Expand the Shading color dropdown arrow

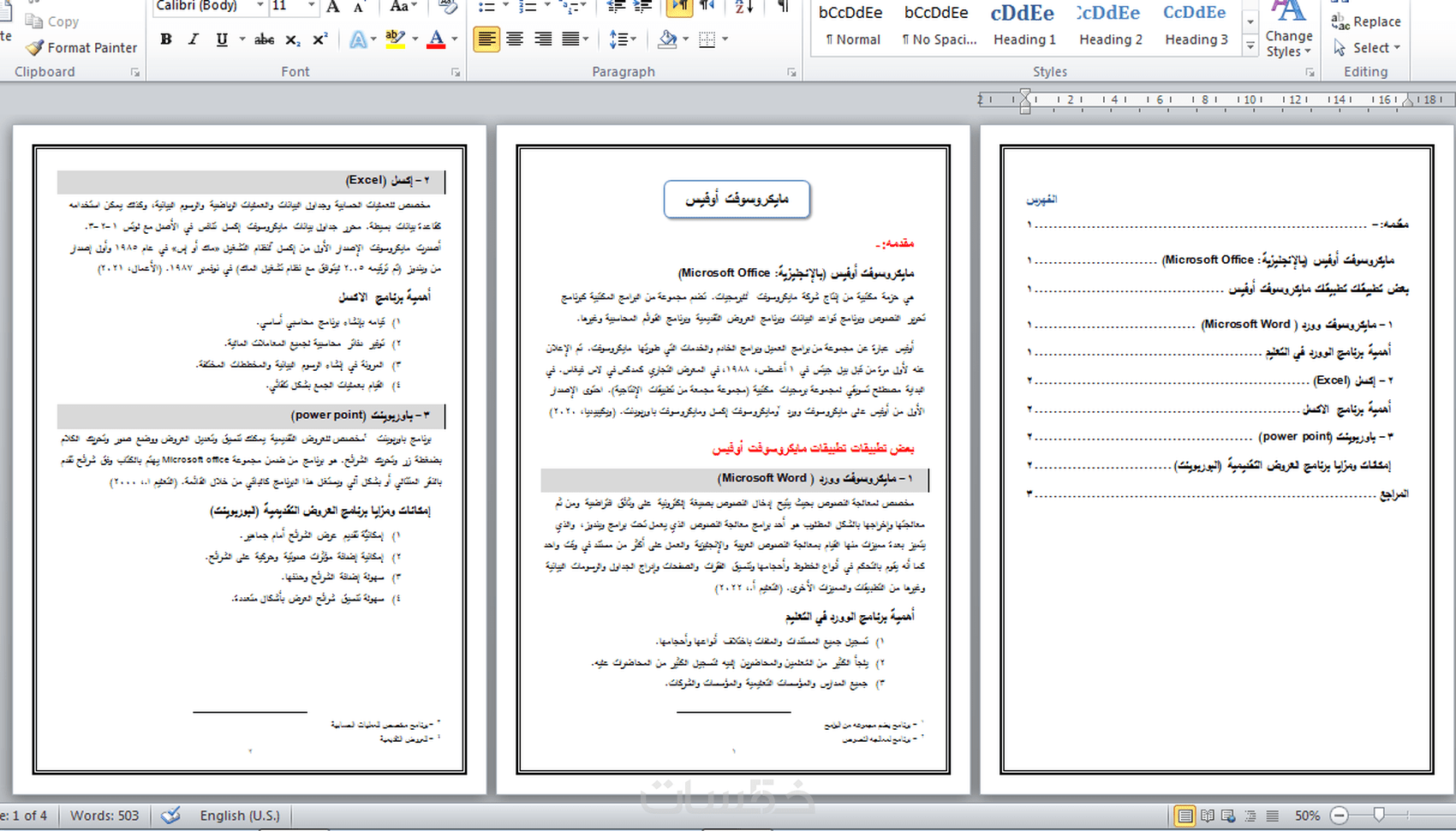[686, 39]
